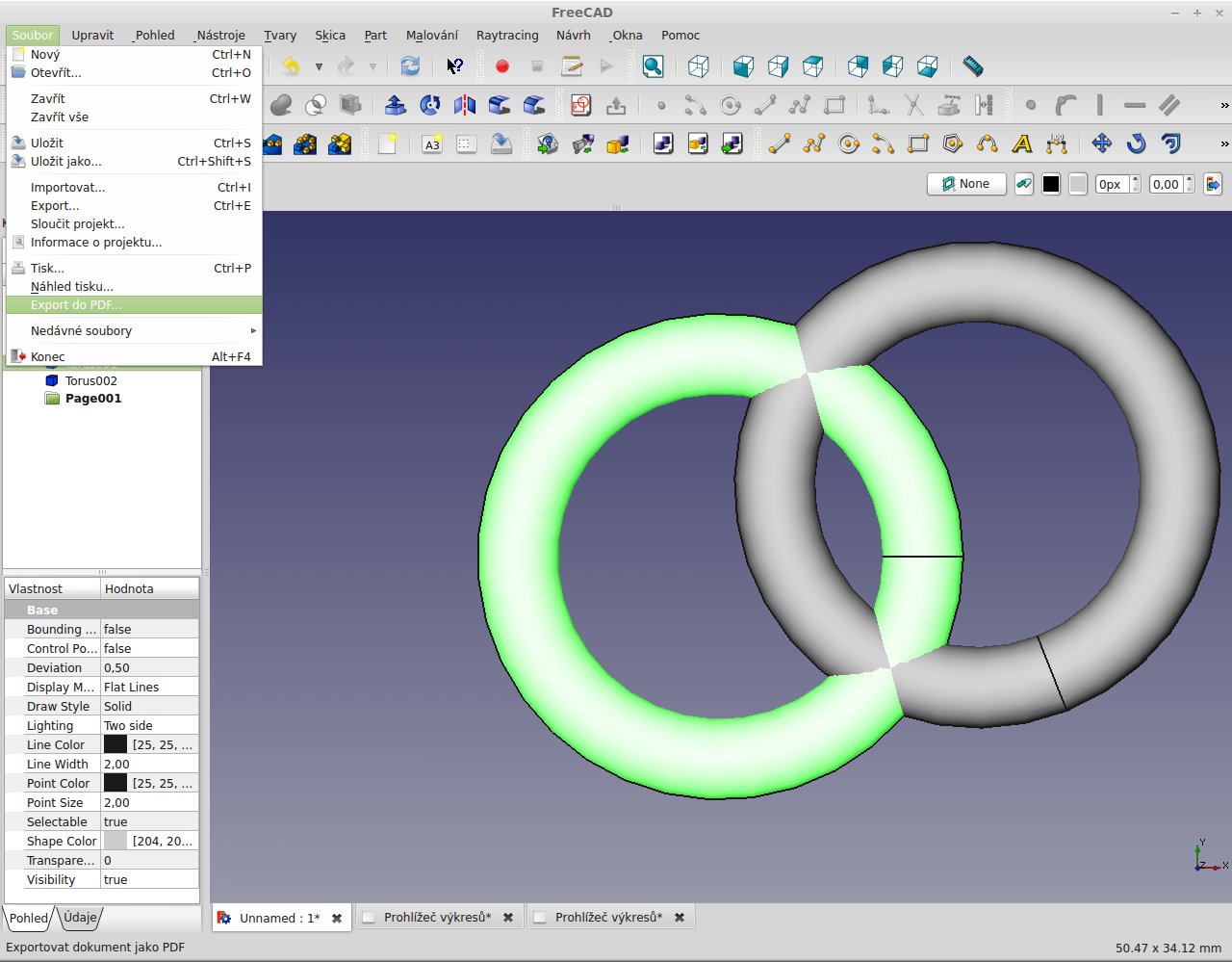
Task: Select the Extrude tool icon
Action: 395,105
